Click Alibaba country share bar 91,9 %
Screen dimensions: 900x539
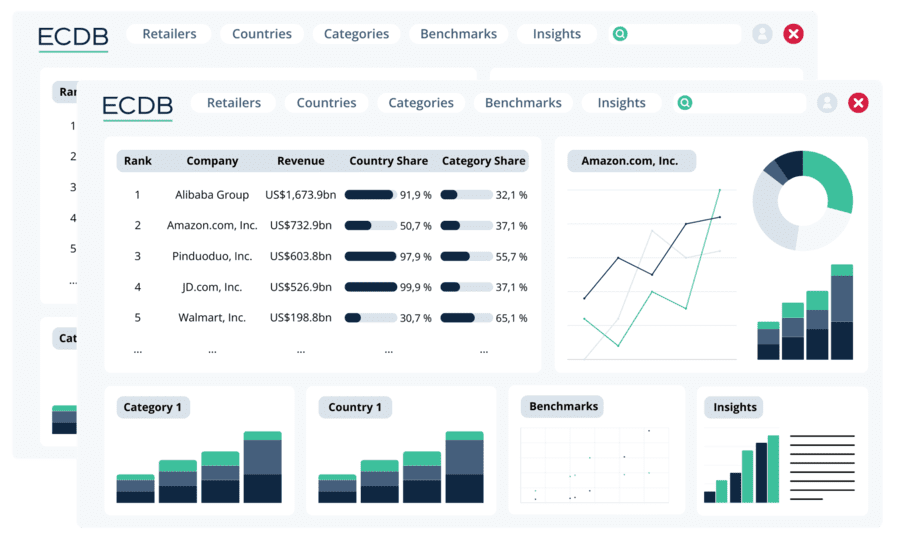(x=370, y=195)
